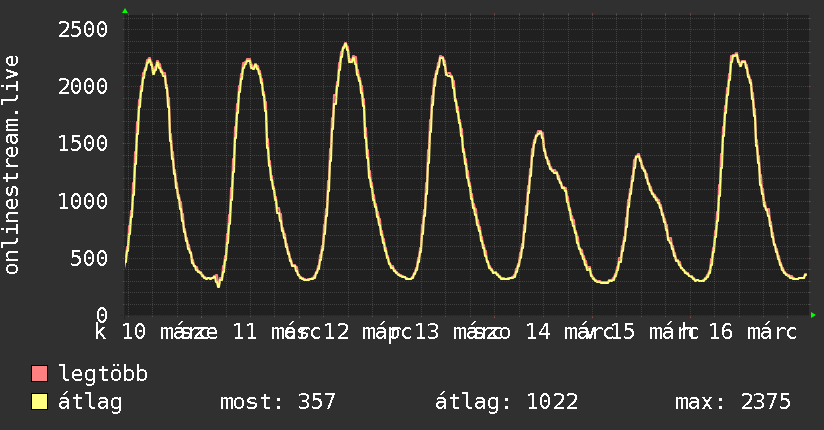
Task: Click the 0 y-axis label
Action: coord(102,315)
